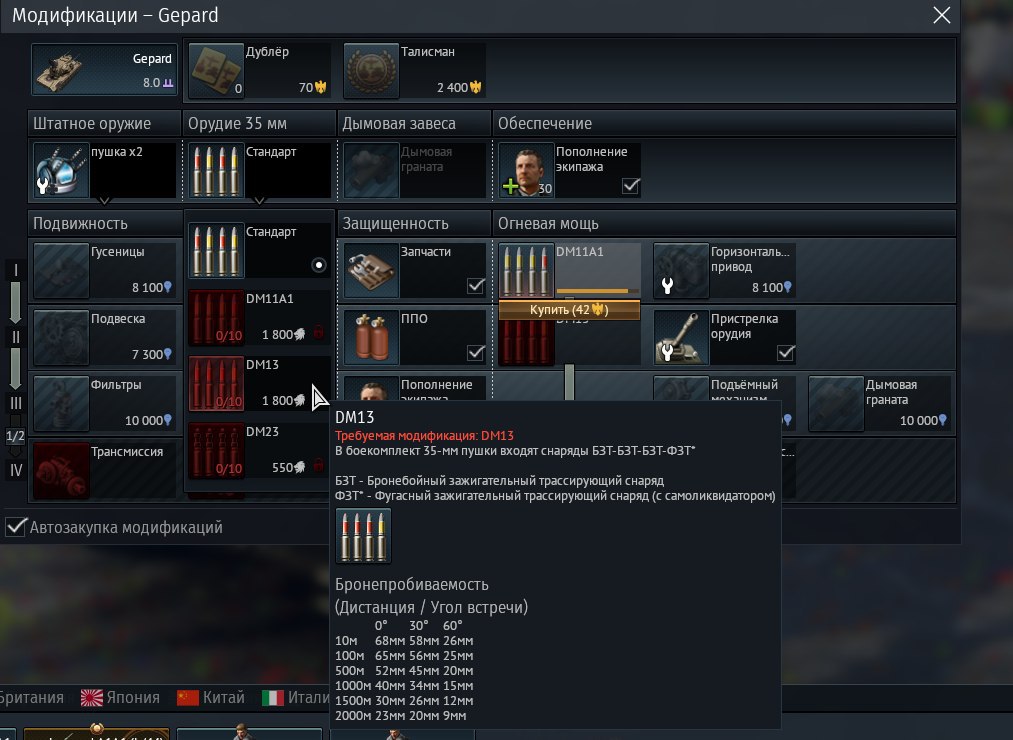
Task: Click the Горизонтальный привод icon
Action: point(681,271)
